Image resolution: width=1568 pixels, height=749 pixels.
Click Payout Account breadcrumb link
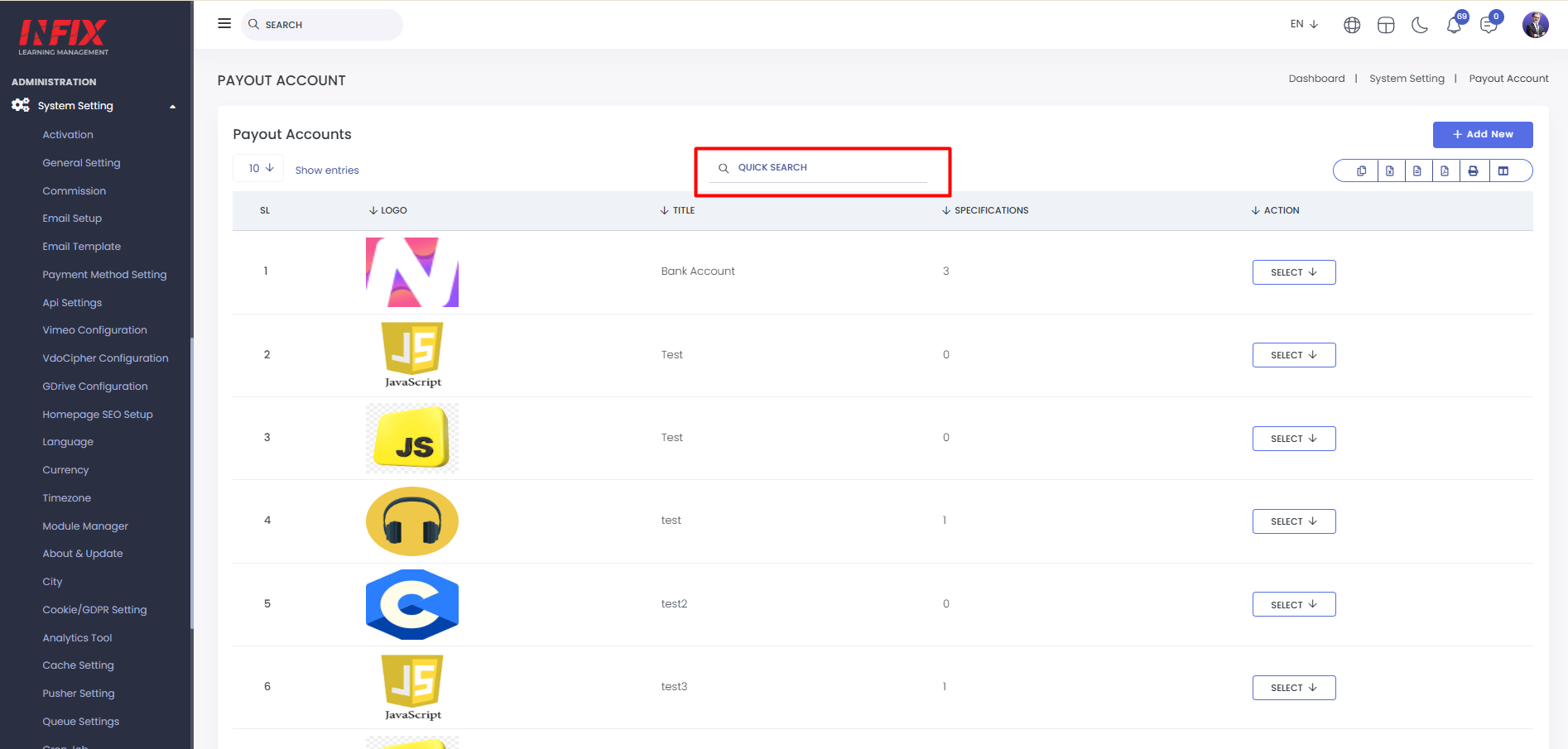pos(1508,79)
